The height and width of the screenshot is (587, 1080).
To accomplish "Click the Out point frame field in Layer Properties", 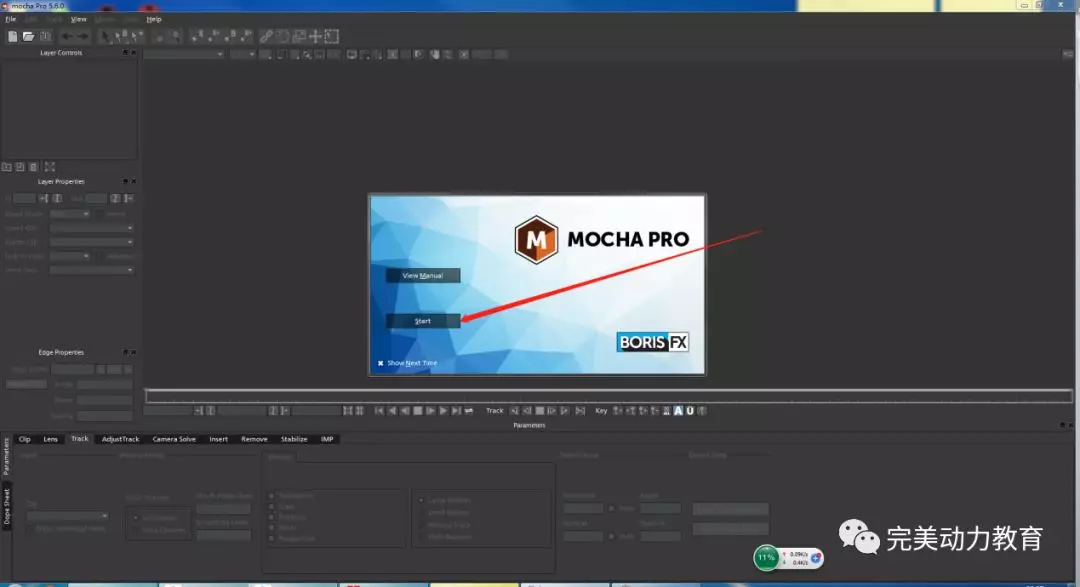I will click(96, 198).
